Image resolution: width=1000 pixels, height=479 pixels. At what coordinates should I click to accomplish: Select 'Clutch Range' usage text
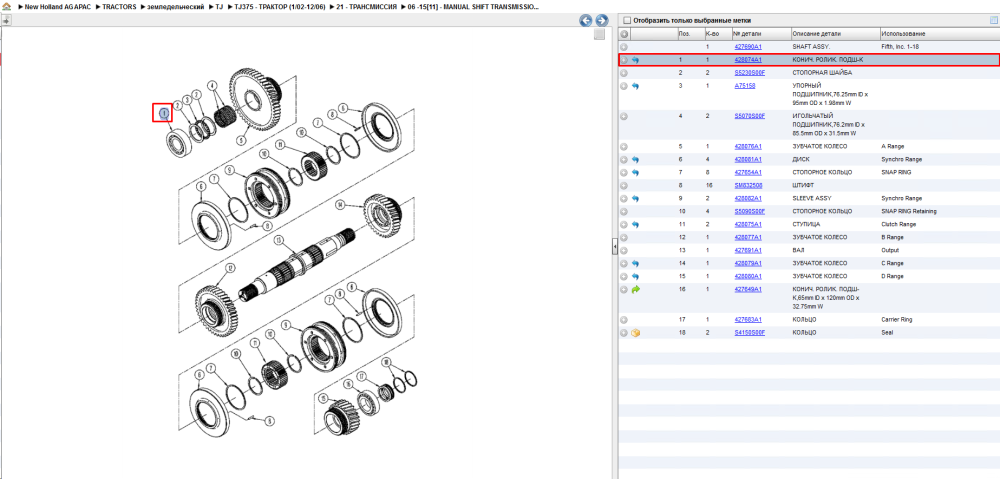point(899,225)
